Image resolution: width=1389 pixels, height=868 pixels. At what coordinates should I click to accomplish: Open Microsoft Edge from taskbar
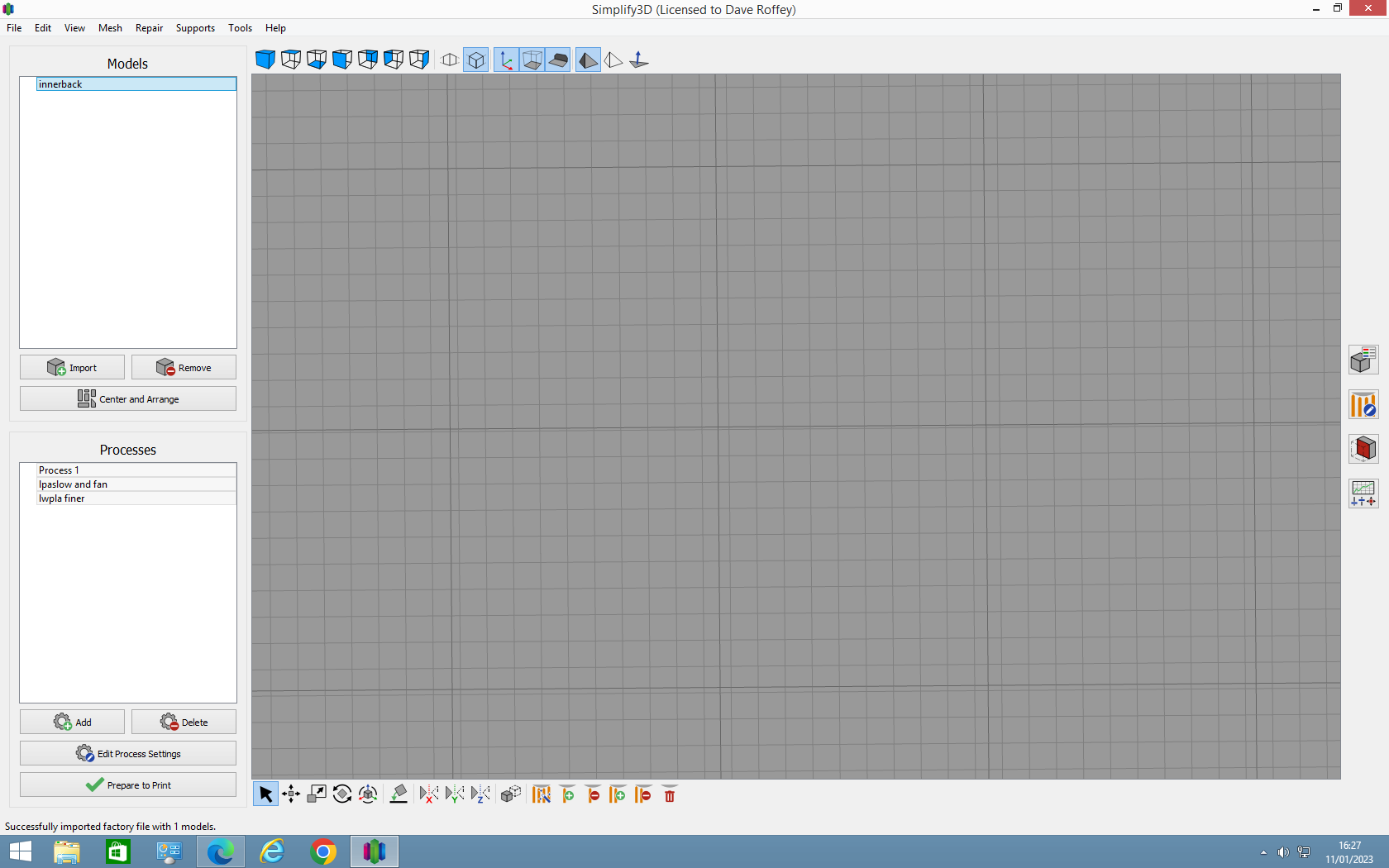221,851
